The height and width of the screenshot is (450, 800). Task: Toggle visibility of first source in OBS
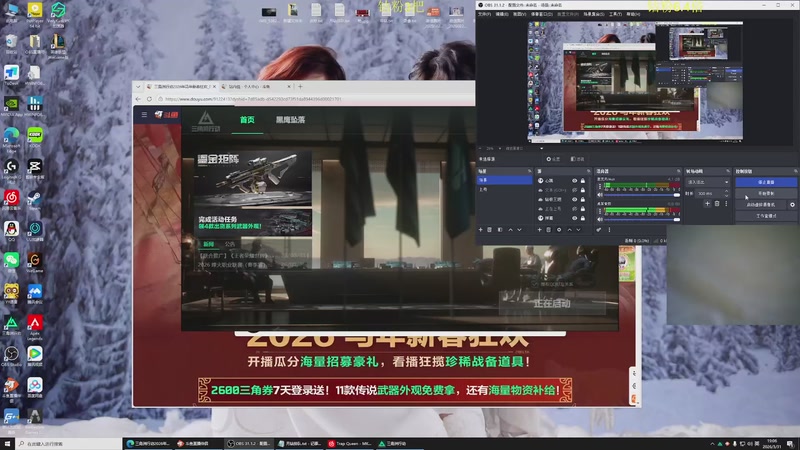(574, 181)
